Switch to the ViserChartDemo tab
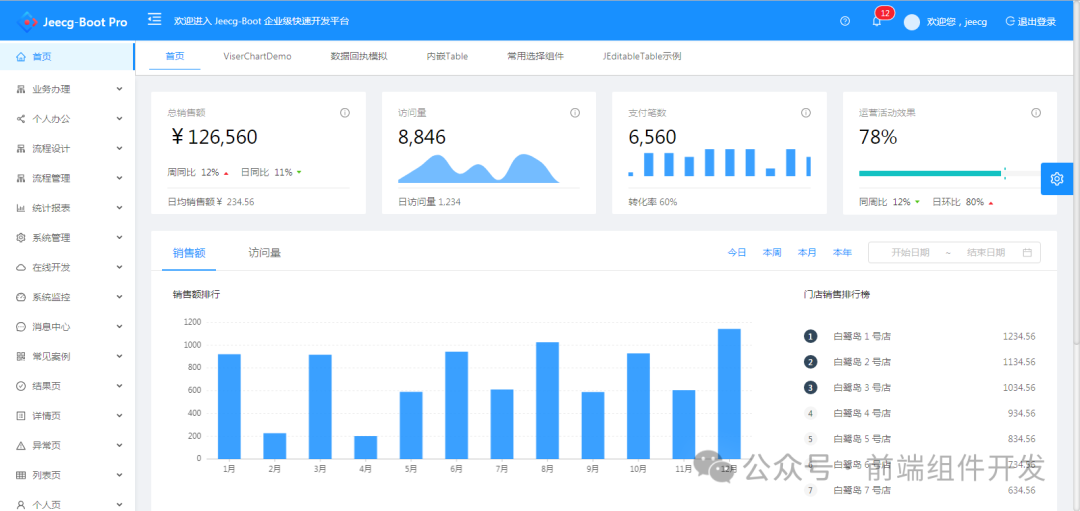 click(257, 56)
